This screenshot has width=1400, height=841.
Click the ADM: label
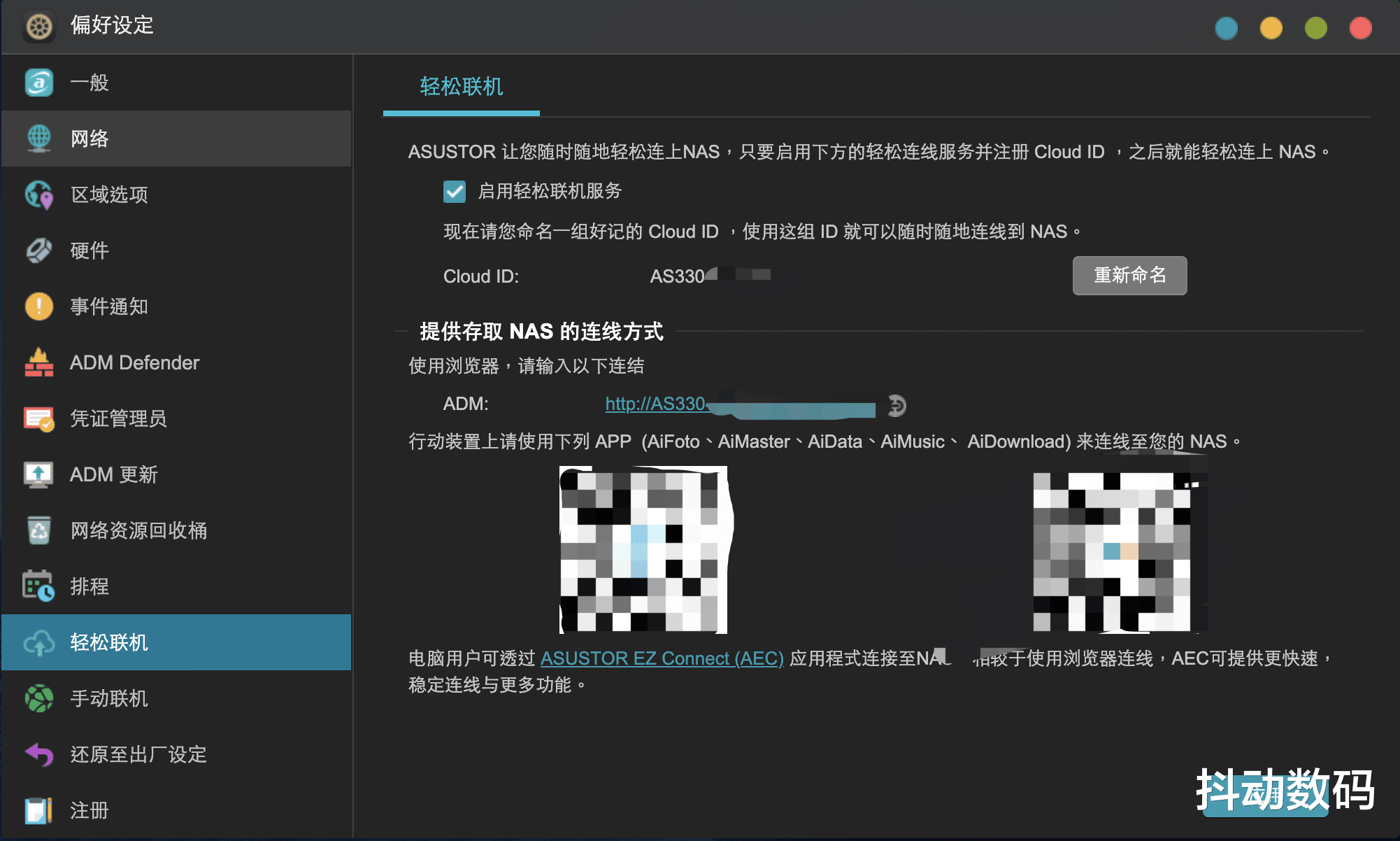click(466, 404)
